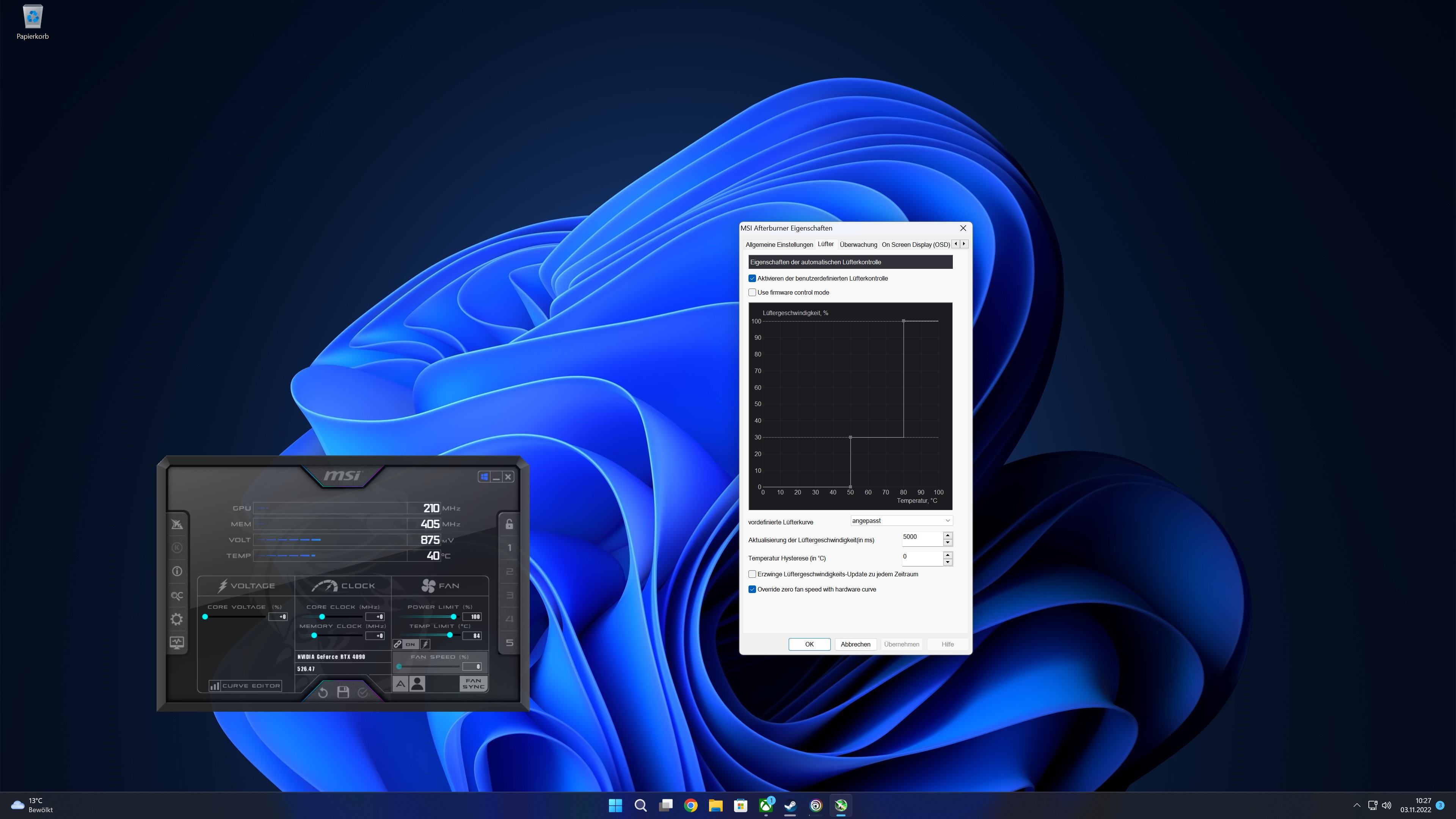Decrease Temperatur Hysterese stepper
The width and height of the screenshot is (1456, 819).
(x=948, y=562)
